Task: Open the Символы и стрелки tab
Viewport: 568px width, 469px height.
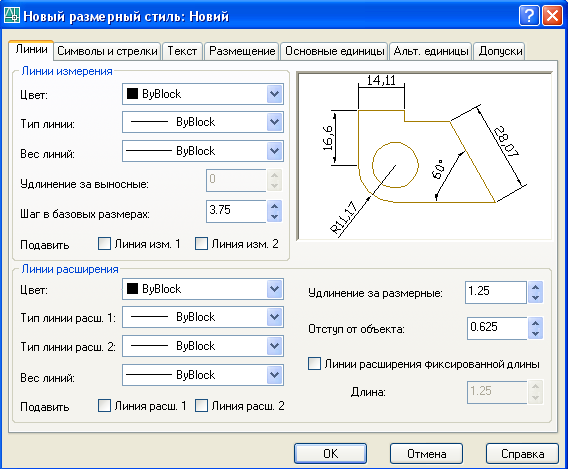Action: coord(107,51)
